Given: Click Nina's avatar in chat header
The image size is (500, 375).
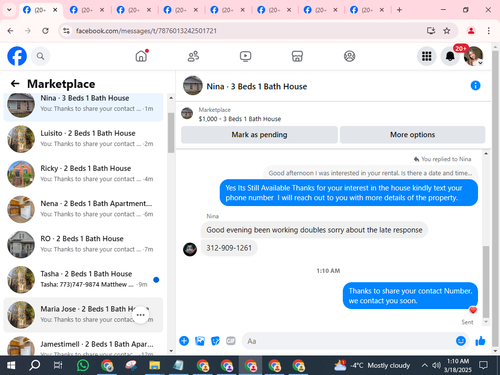Looking at the screenshot, I should [193, 86].
